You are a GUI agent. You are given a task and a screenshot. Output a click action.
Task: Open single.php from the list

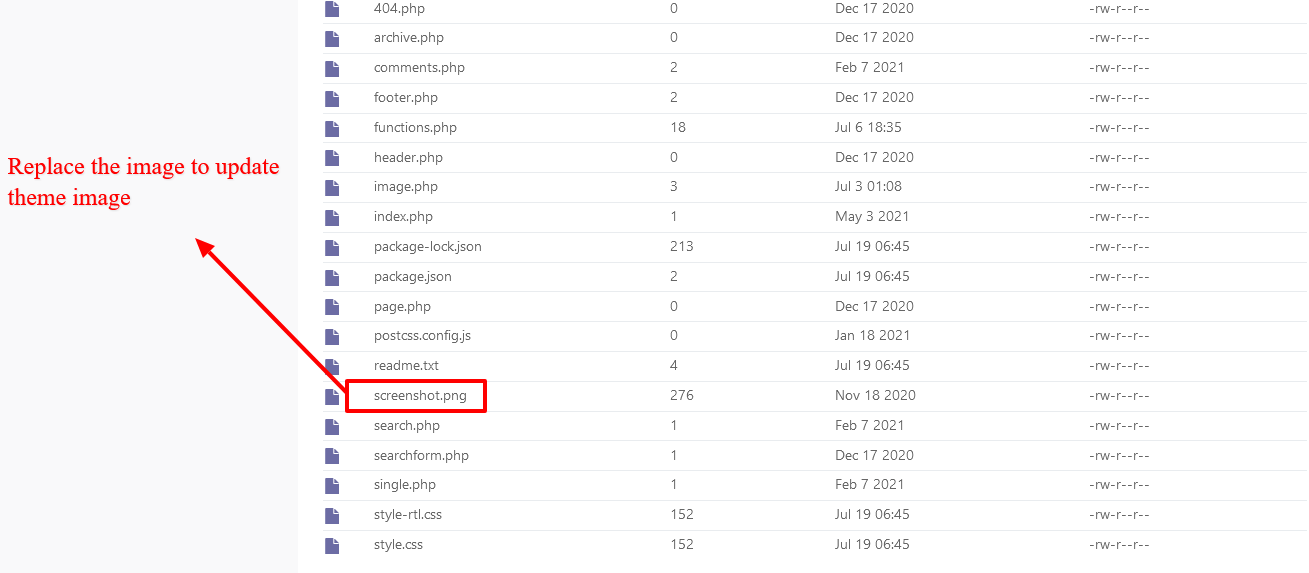coord(405,485)
